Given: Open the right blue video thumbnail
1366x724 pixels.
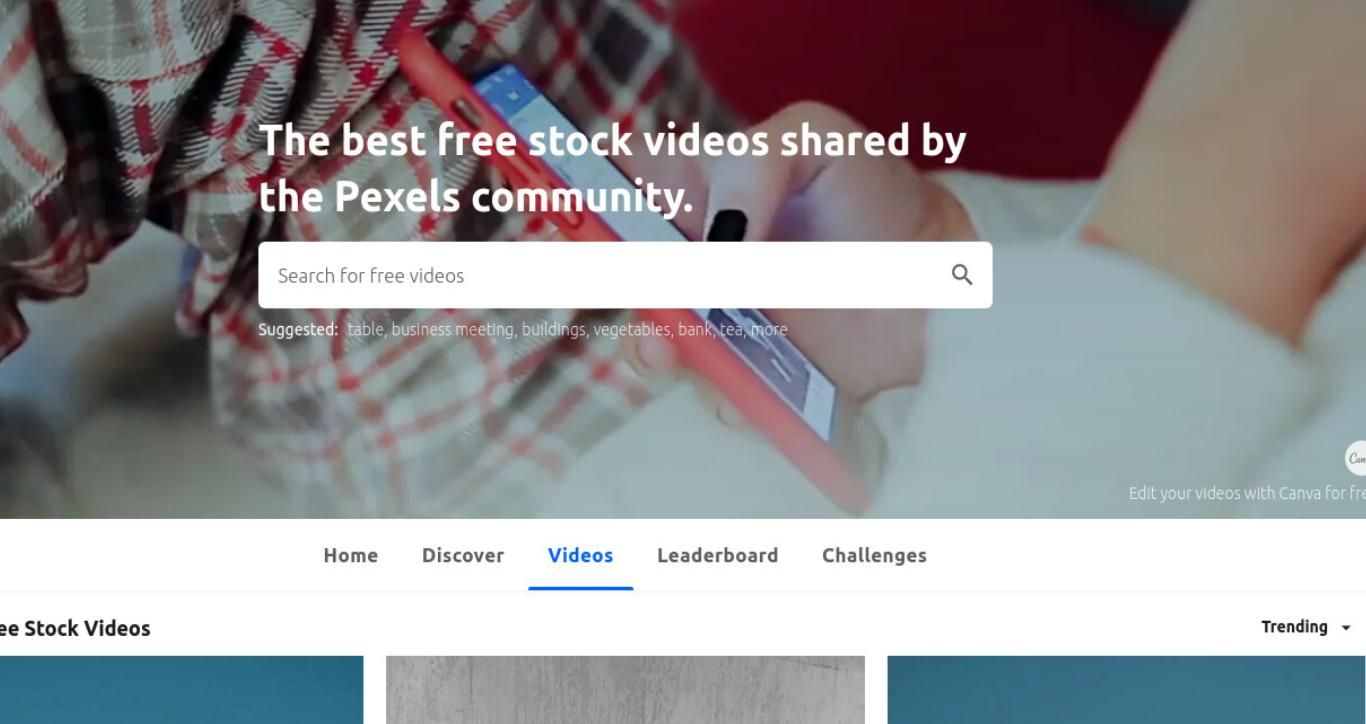Looking at the screenshot, I should pos(1126,690).
